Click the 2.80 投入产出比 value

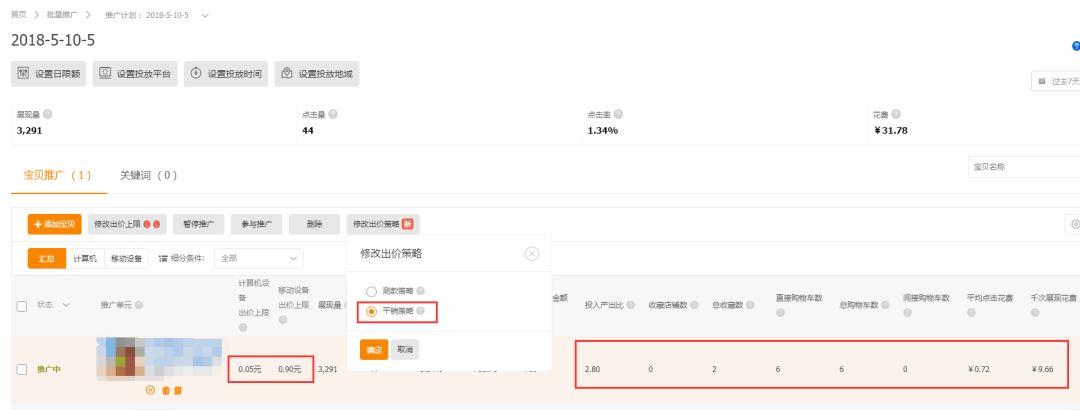[x=592, y=369]
